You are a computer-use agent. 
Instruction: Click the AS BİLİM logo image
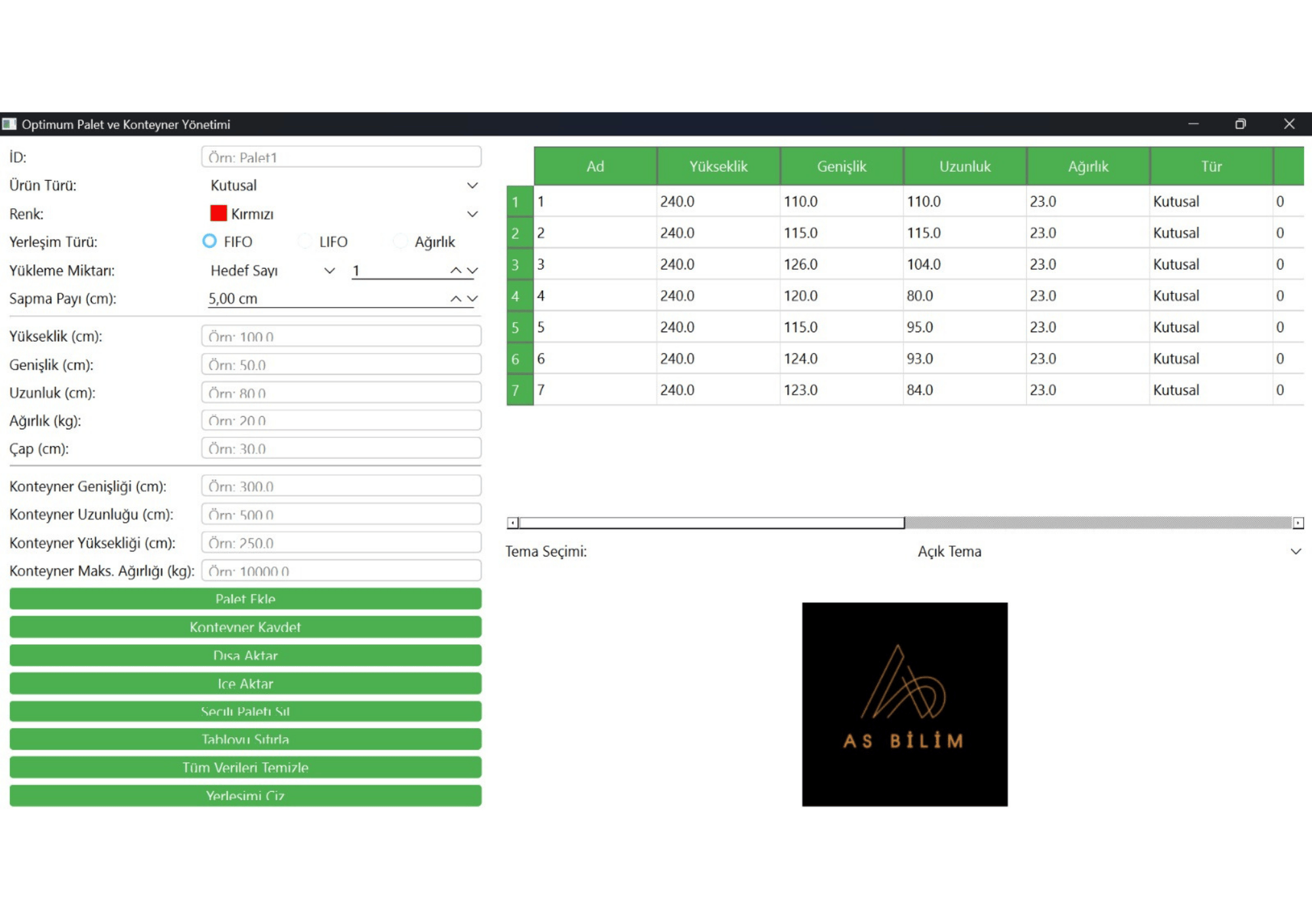[905, 704]
